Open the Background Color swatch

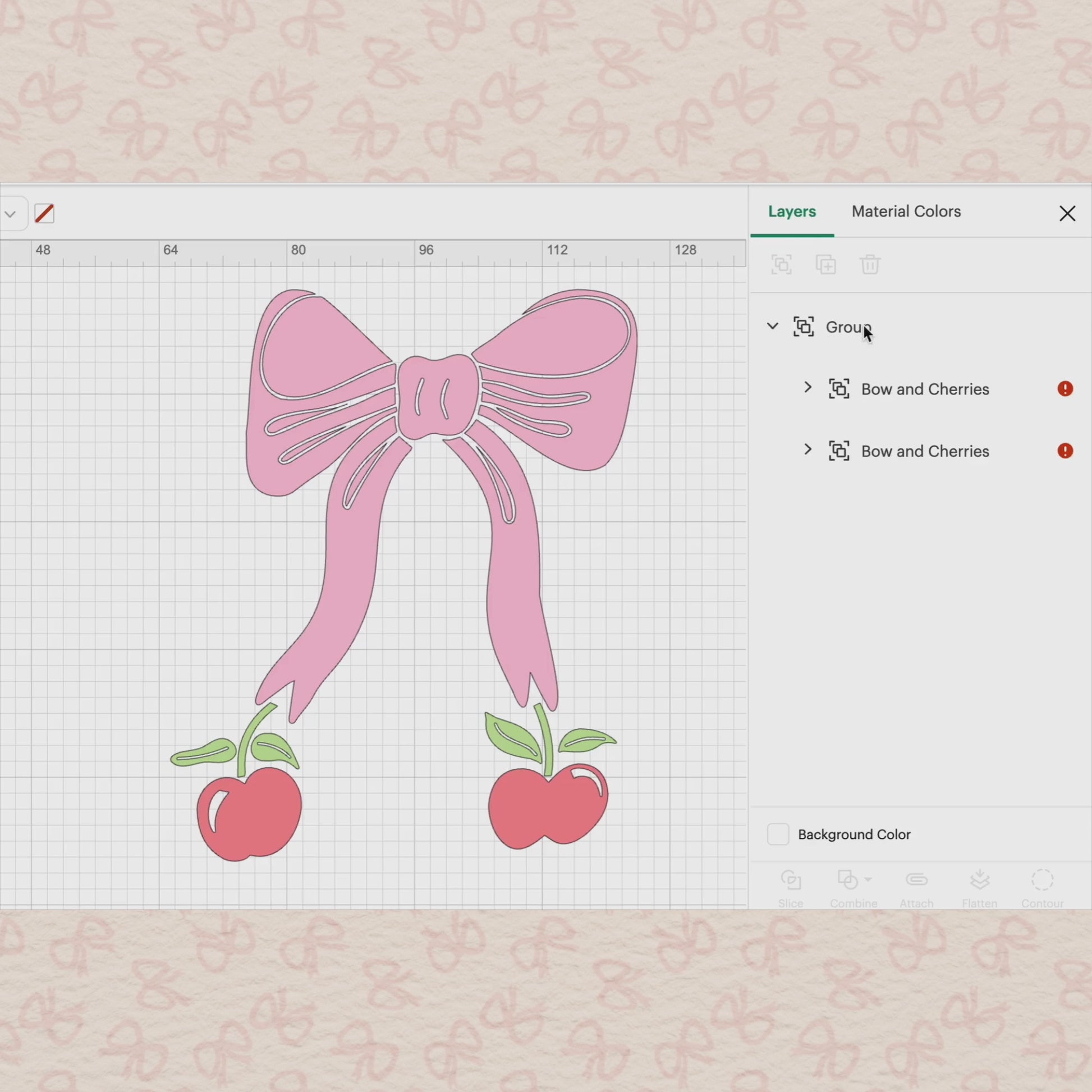[x=778, y=834]
